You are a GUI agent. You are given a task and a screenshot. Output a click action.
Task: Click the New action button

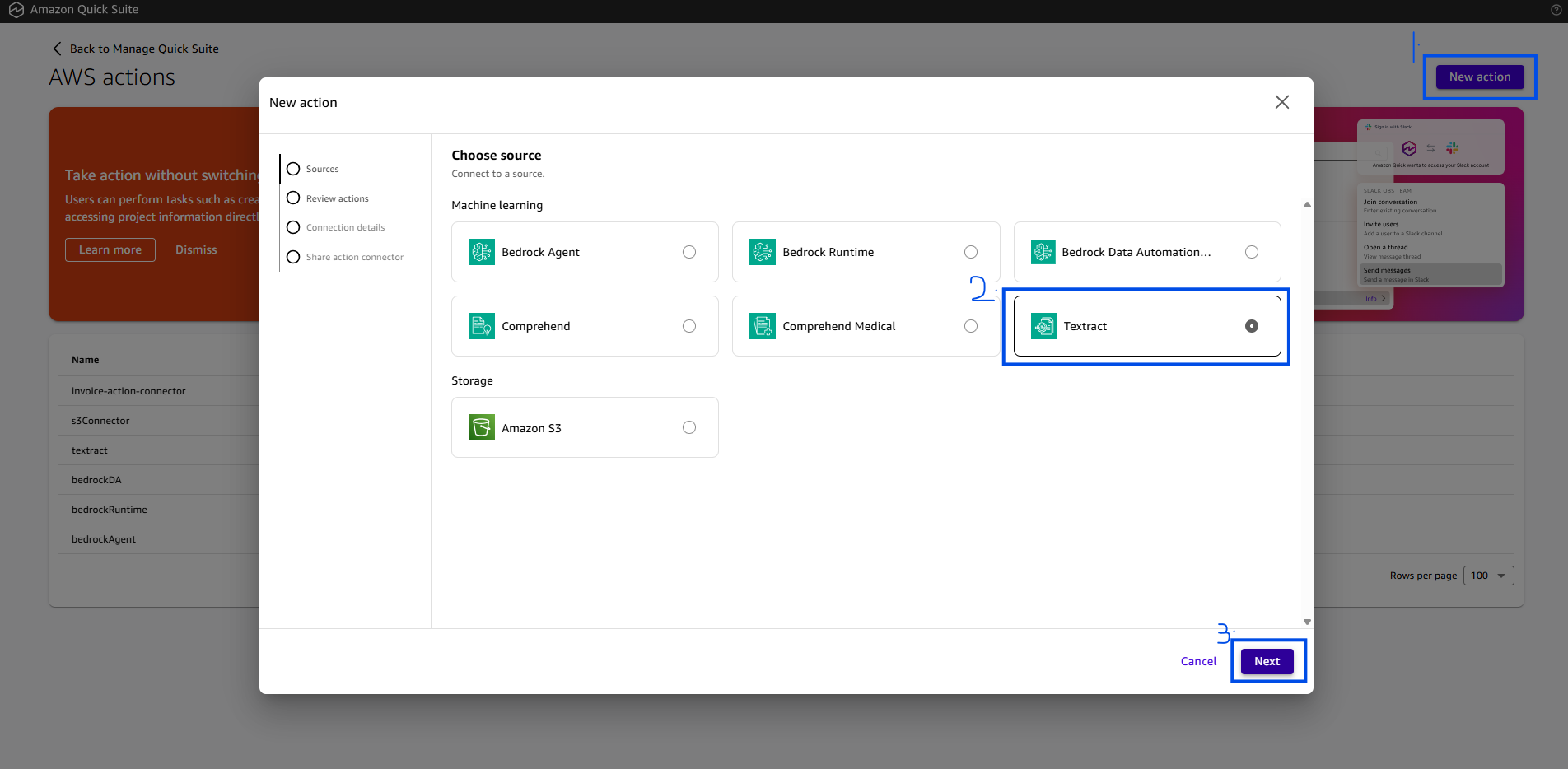click(x=1480, y=77)
